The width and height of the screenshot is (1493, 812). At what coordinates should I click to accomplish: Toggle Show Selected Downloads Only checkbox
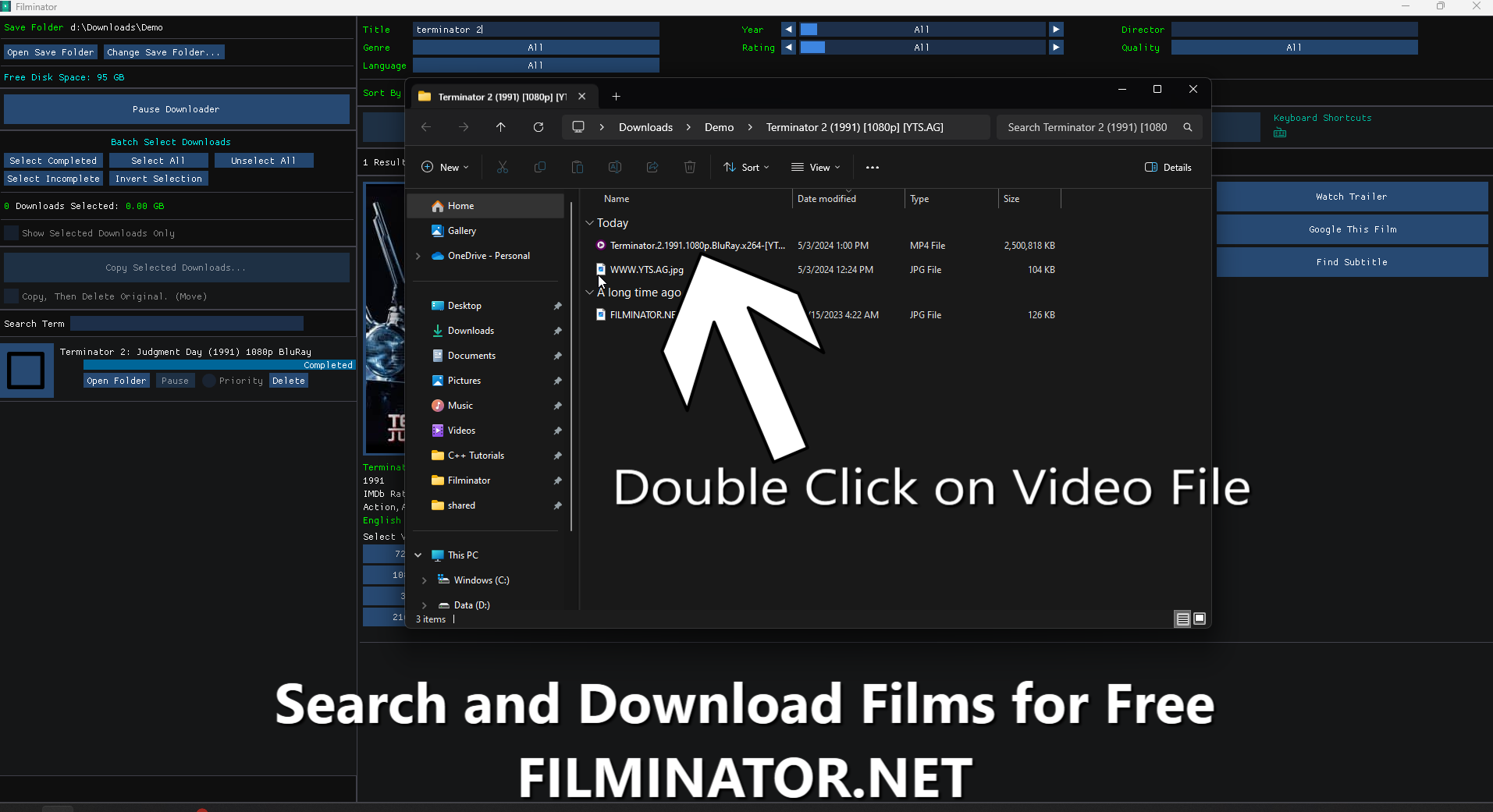click(x=11, y=232)
